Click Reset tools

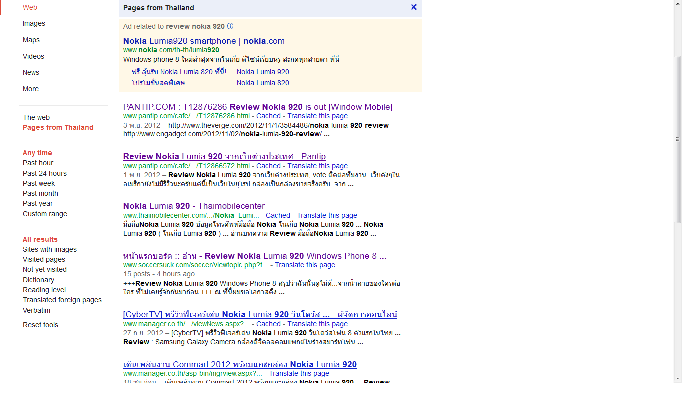point(40,325)
